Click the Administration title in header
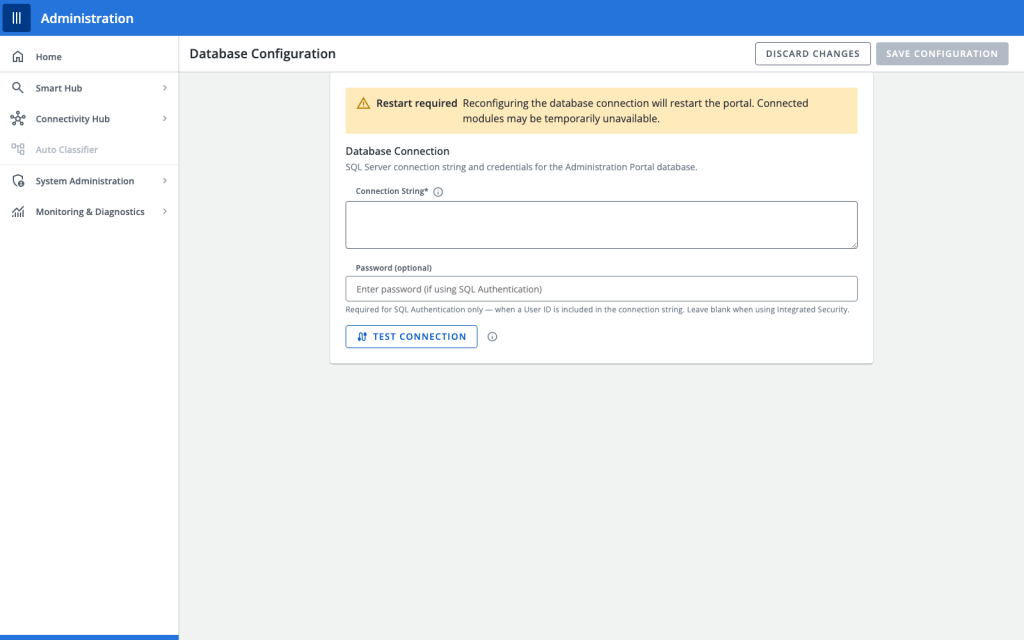 (x=87, y=18)
